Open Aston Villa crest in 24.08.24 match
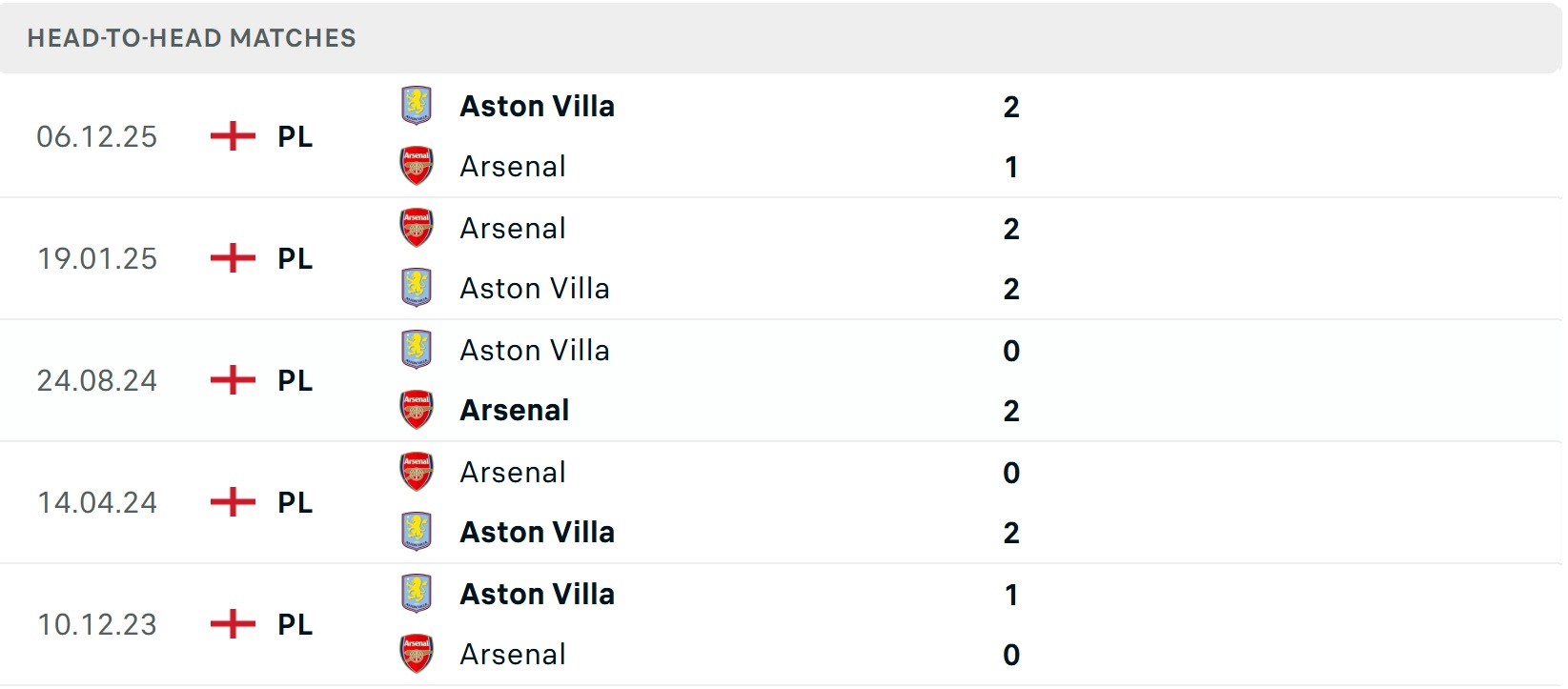The image size is (1568, 689). (417, 350)
